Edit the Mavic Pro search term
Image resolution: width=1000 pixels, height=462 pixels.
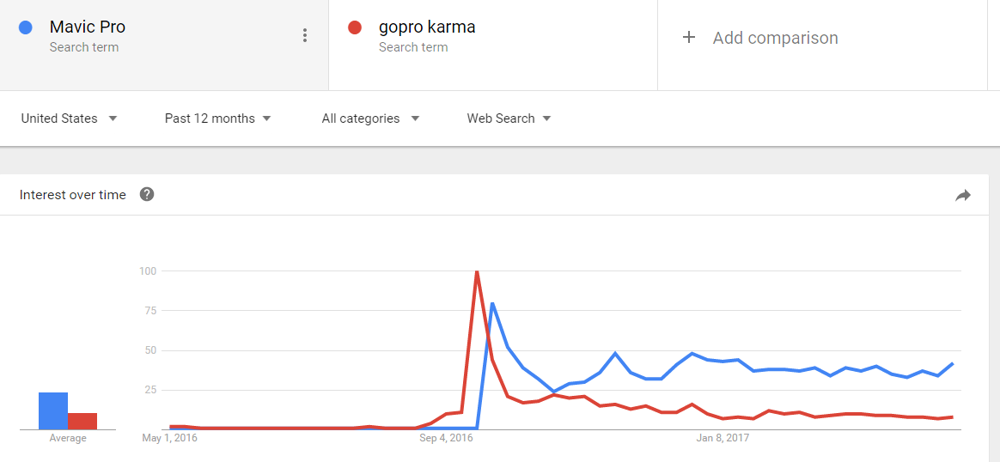coord(87,27)
